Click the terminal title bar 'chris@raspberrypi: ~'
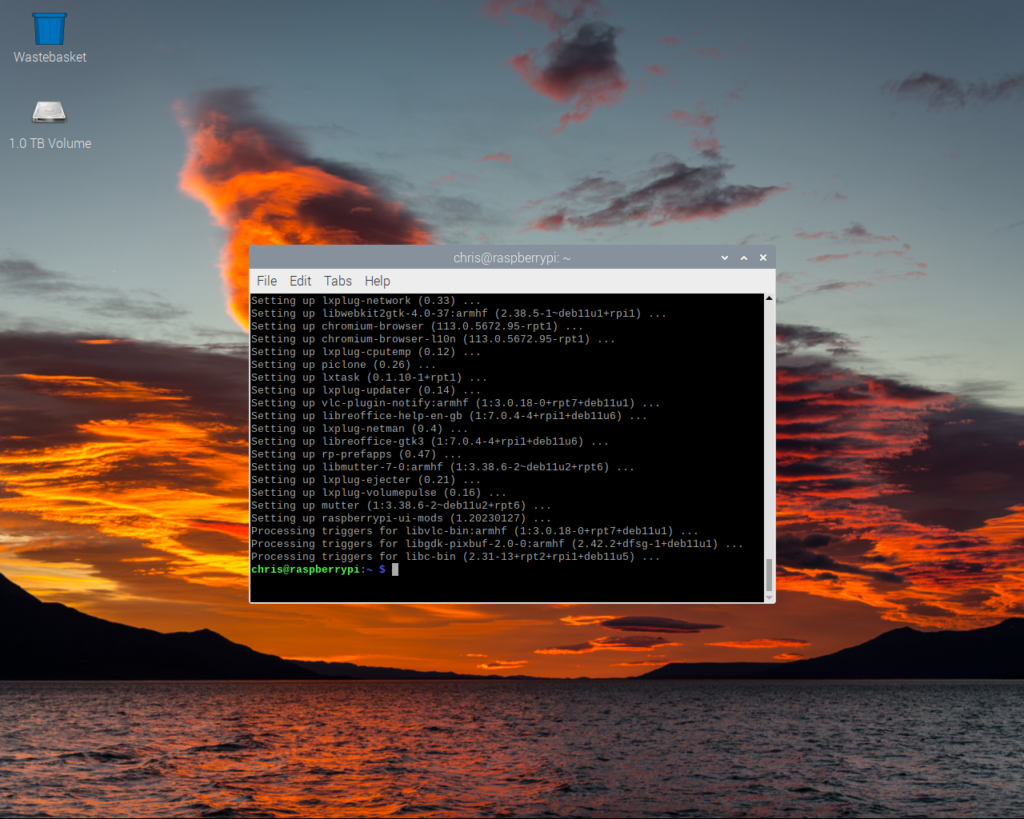This screenshot has width=1024, height=819. 512,258
